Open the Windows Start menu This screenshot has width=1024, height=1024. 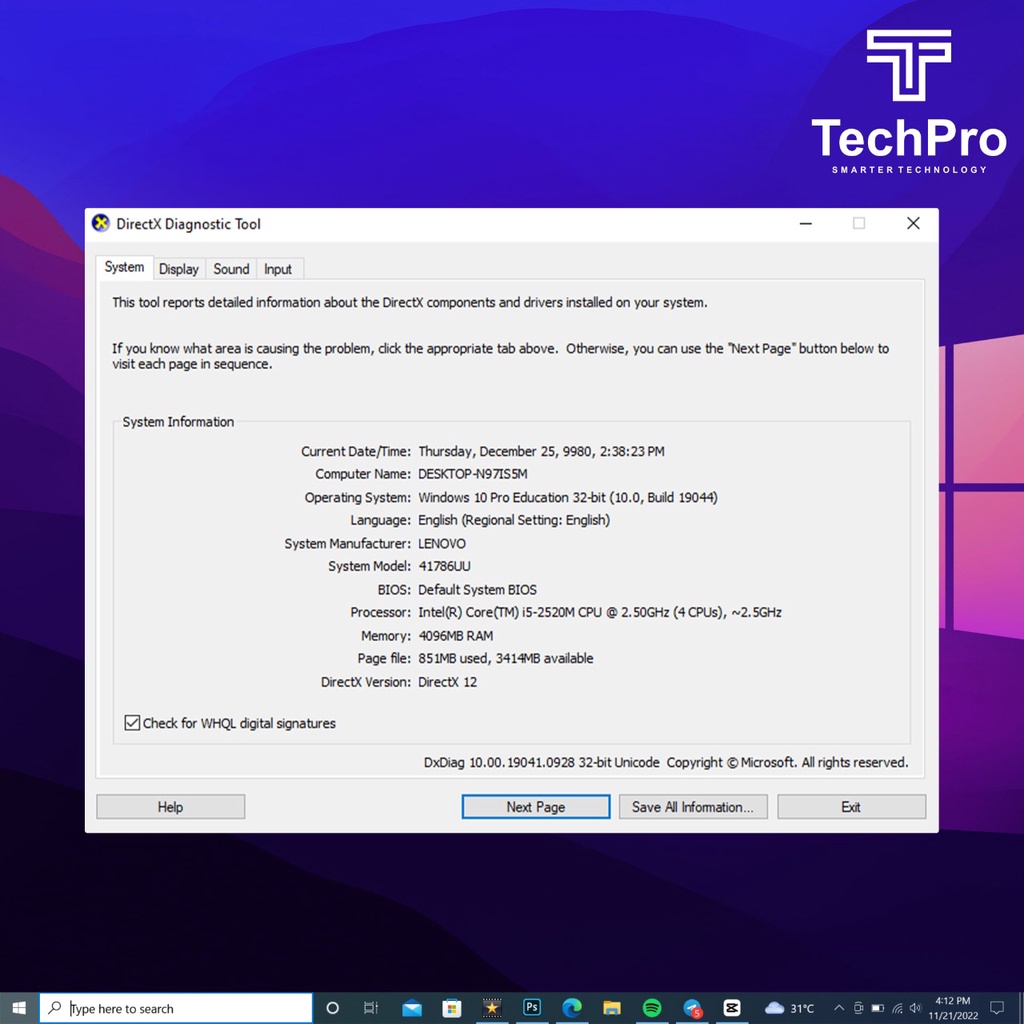[x=19, y=1008]
